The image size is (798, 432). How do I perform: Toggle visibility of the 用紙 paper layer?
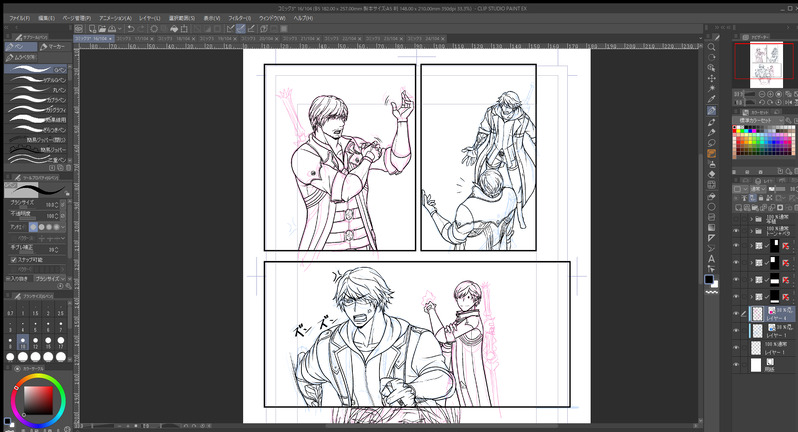point(736,364)
